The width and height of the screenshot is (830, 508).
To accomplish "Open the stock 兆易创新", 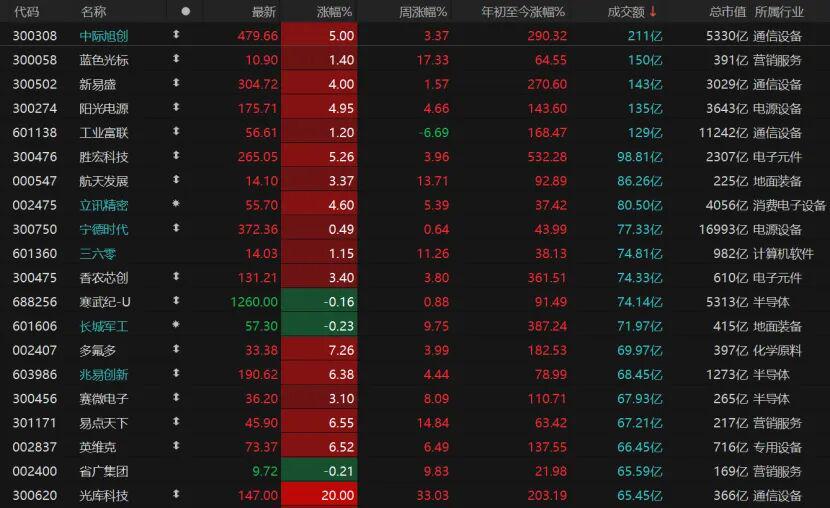I will click(104, 374).
